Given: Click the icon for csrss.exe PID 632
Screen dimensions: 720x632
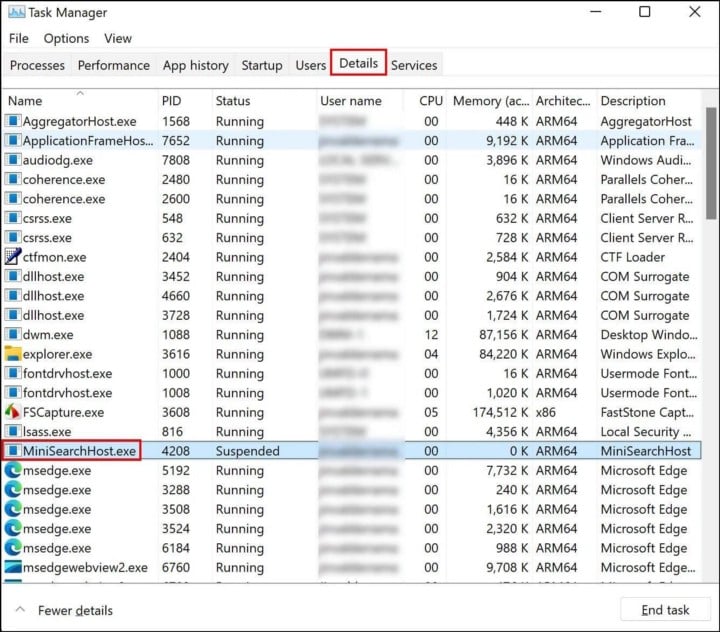Looking at the screenshot, I should (x=13, y=237).
